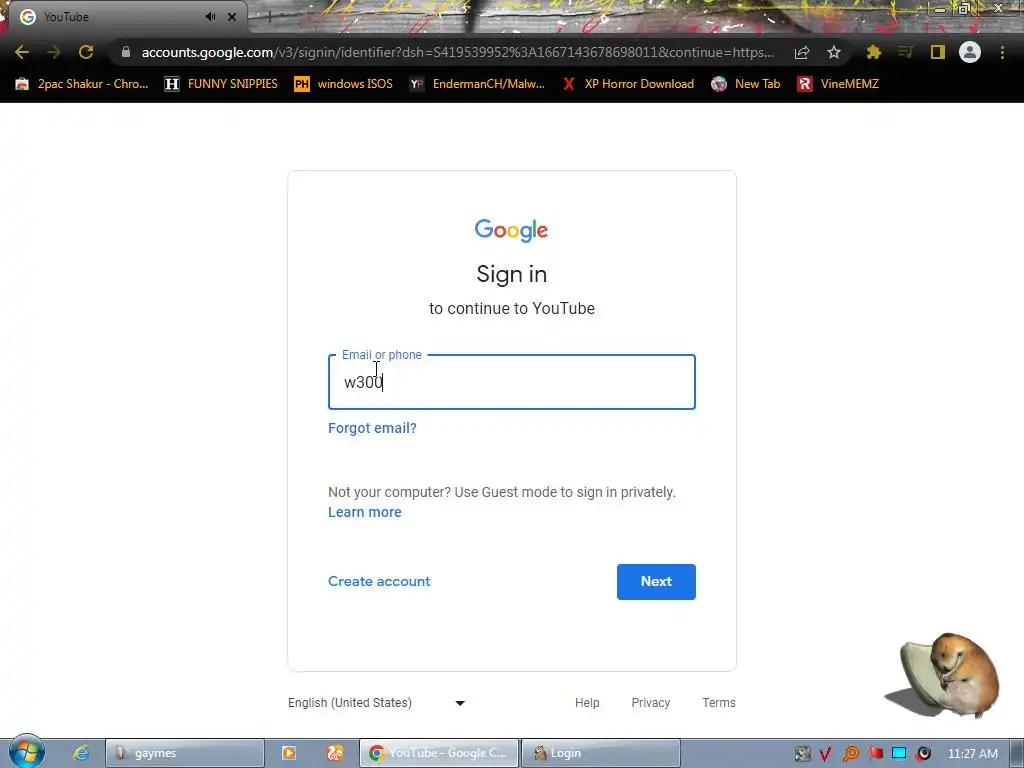Open the windows ISOS bookmark
This screenshot has width=1024, height=768.
point(344,84)
